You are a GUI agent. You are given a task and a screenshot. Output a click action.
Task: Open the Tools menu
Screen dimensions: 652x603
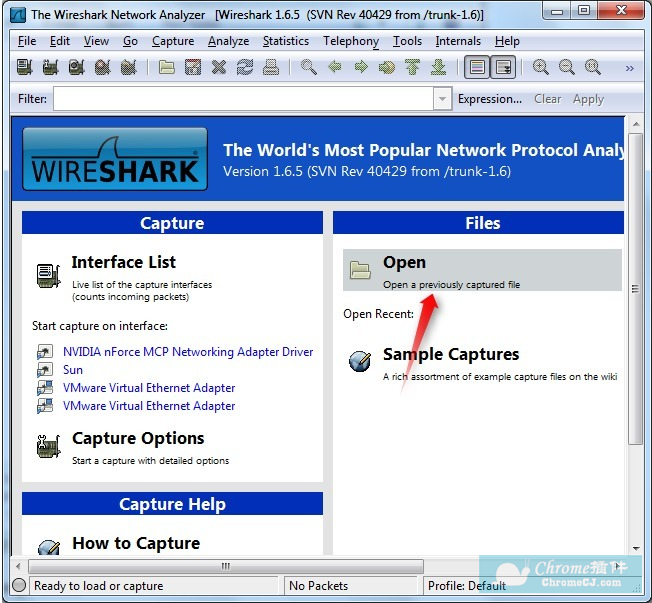coord(408,41)
